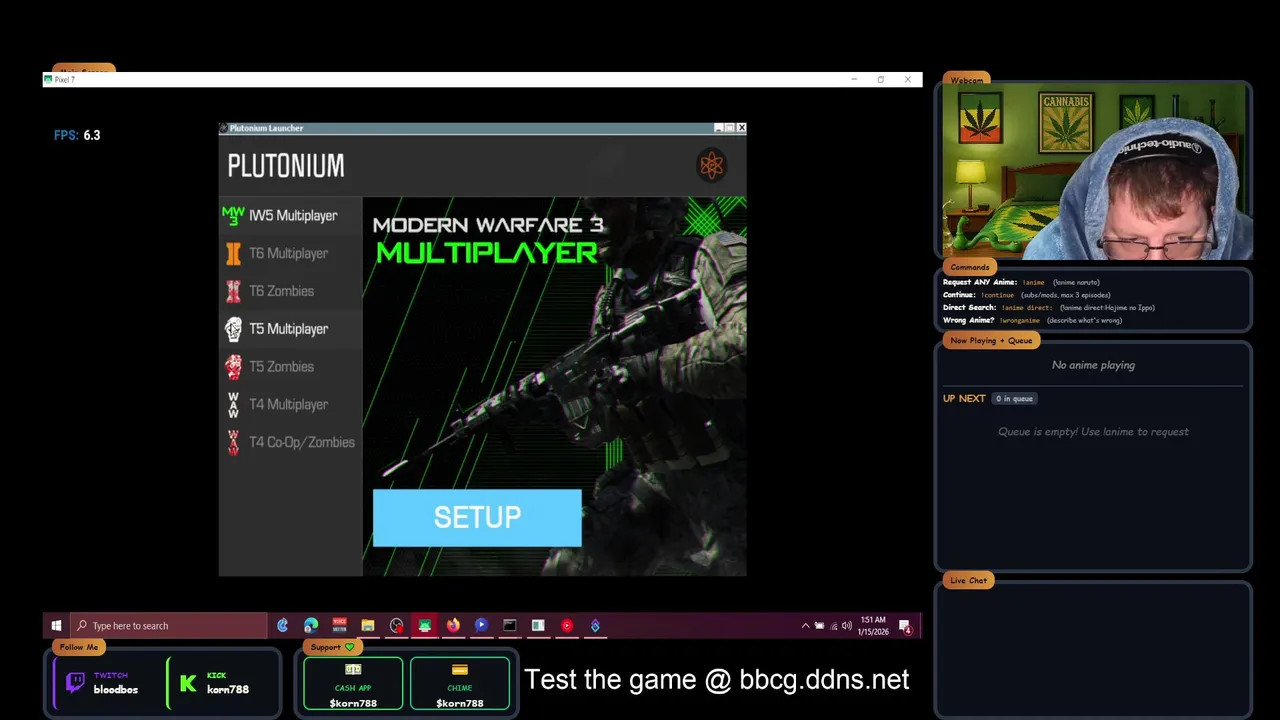Open the Windows Start menu

[56, 626]
